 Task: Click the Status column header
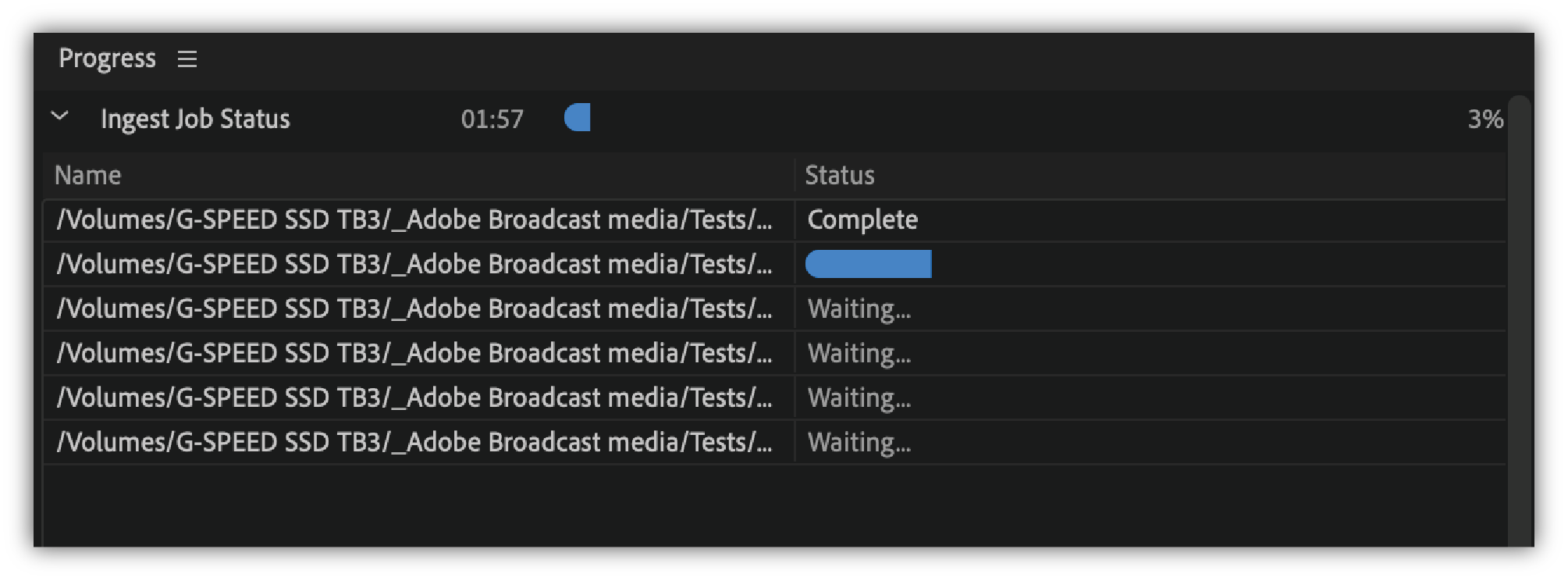pyautogui.click(x=840, y=176)
